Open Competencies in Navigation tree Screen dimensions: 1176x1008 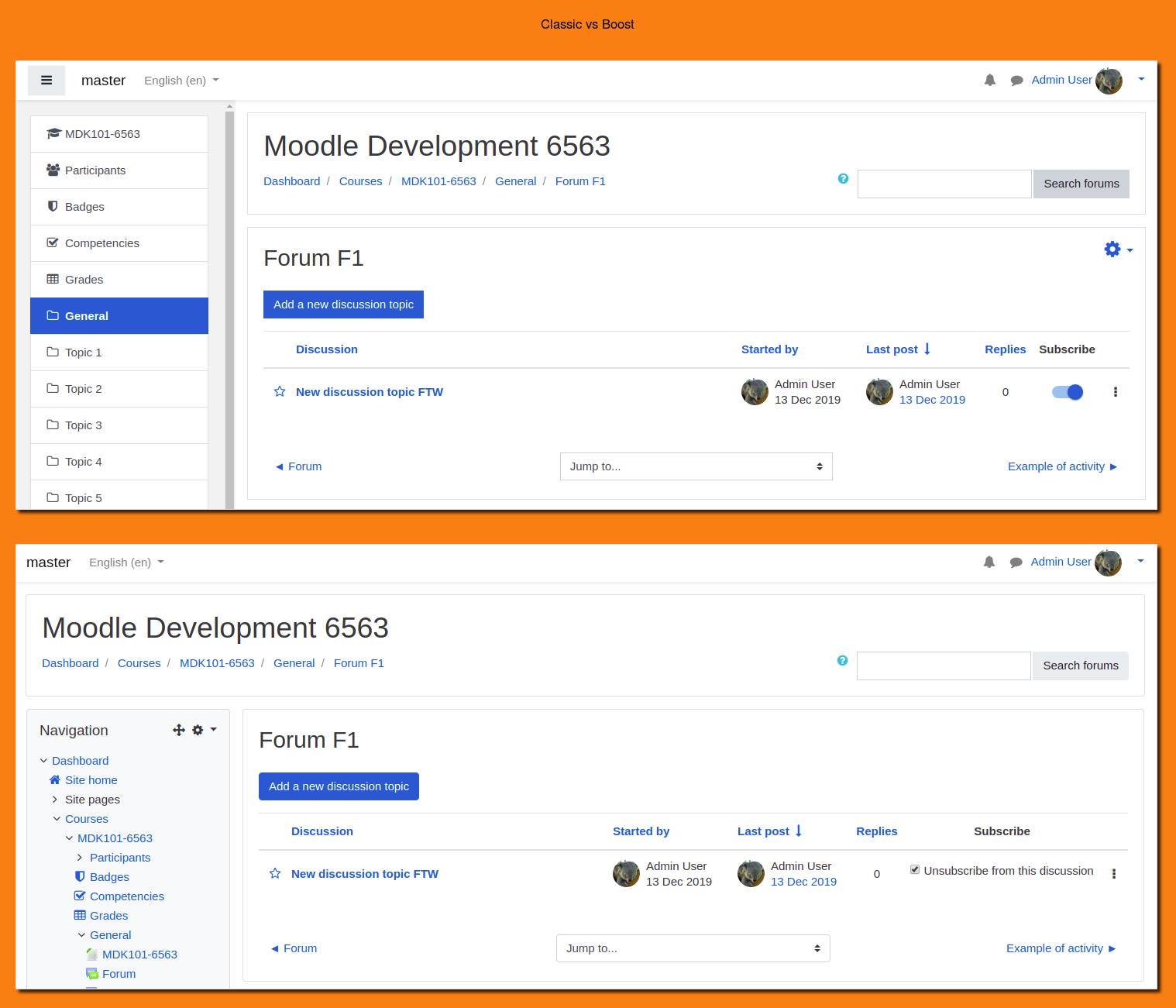tap(126, 896)
